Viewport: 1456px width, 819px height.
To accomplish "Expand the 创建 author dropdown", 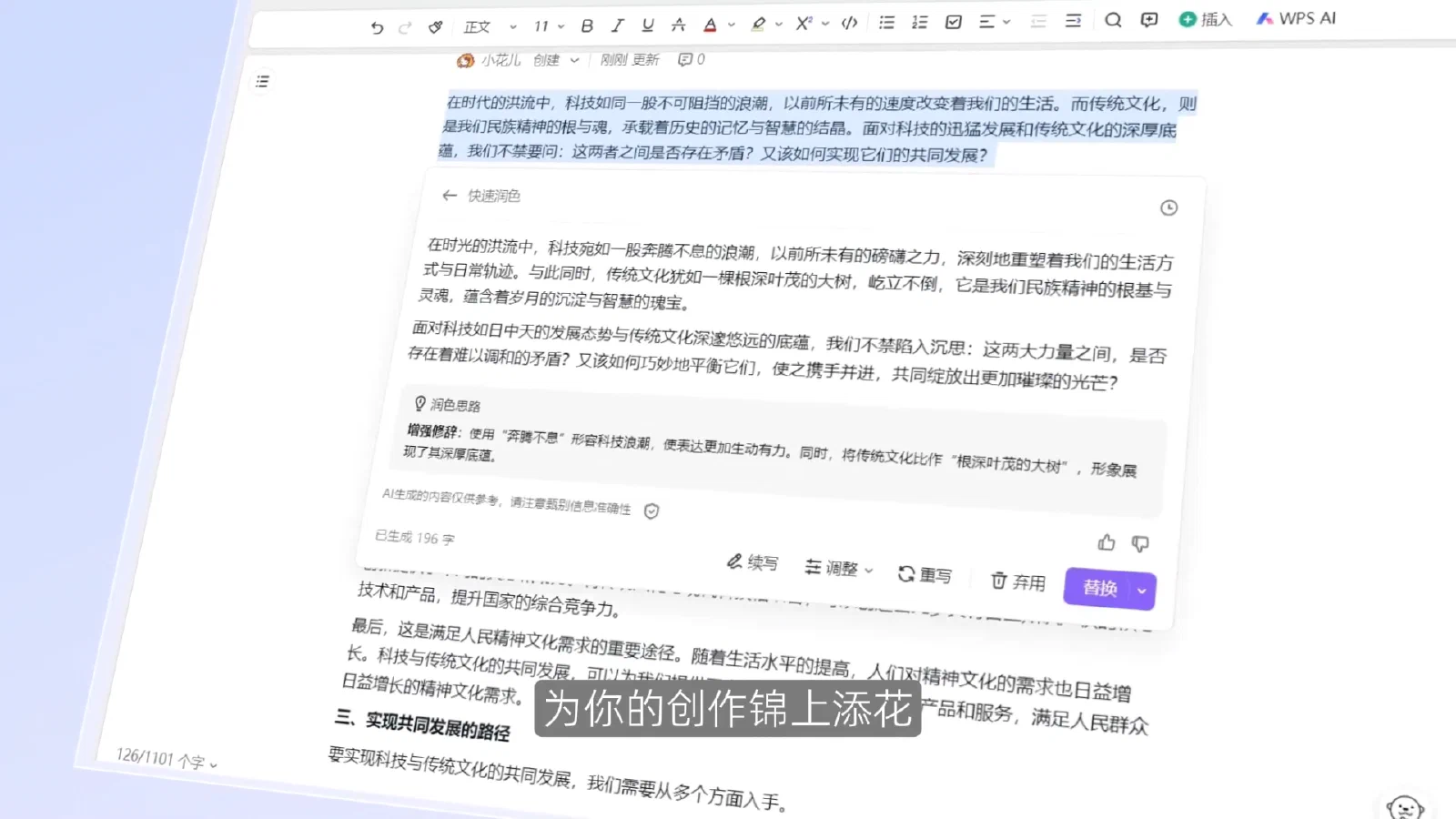I will coord(556,60).
